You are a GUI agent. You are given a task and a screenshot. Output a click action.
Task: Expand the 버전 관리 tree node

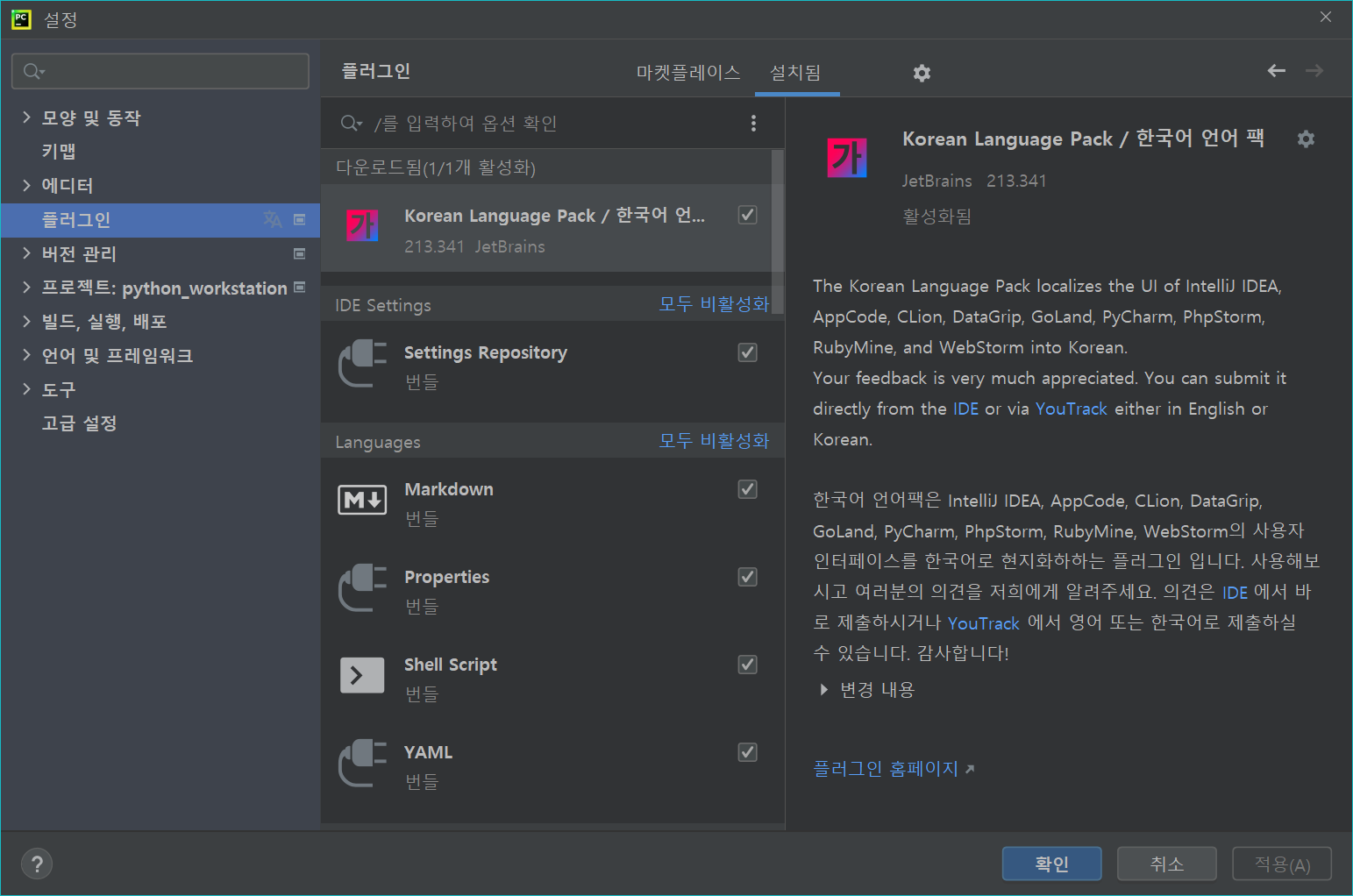[x=26, y=253]
